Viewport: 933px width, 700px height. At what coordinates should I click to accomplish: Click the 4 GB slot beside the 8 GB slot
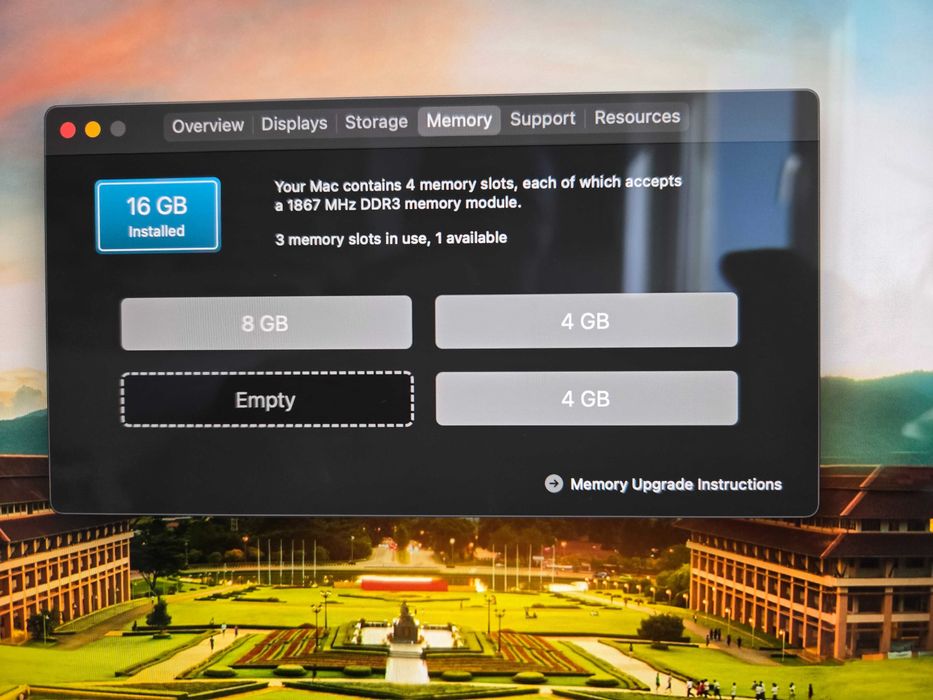pos(586,320)
